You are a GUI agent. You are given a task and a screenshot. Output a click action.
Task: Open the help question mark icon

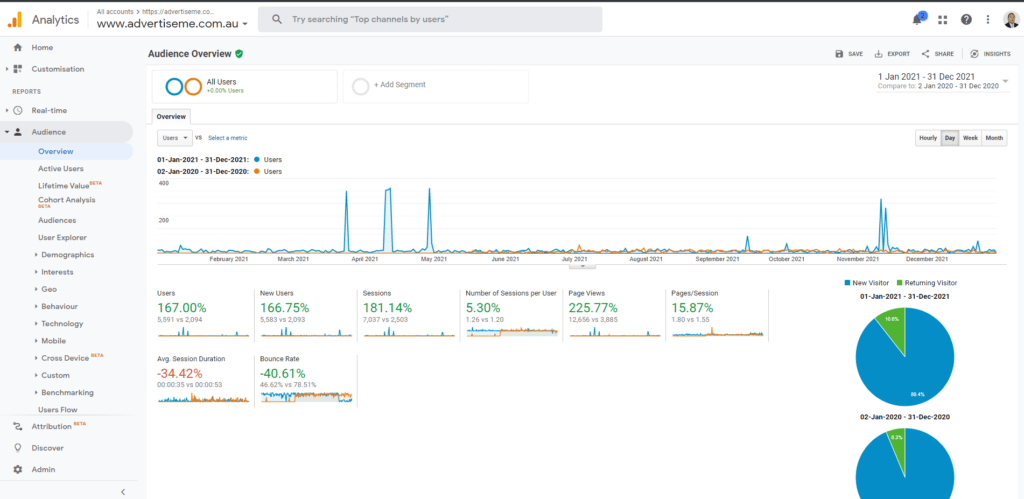click(x=966, y=20)
